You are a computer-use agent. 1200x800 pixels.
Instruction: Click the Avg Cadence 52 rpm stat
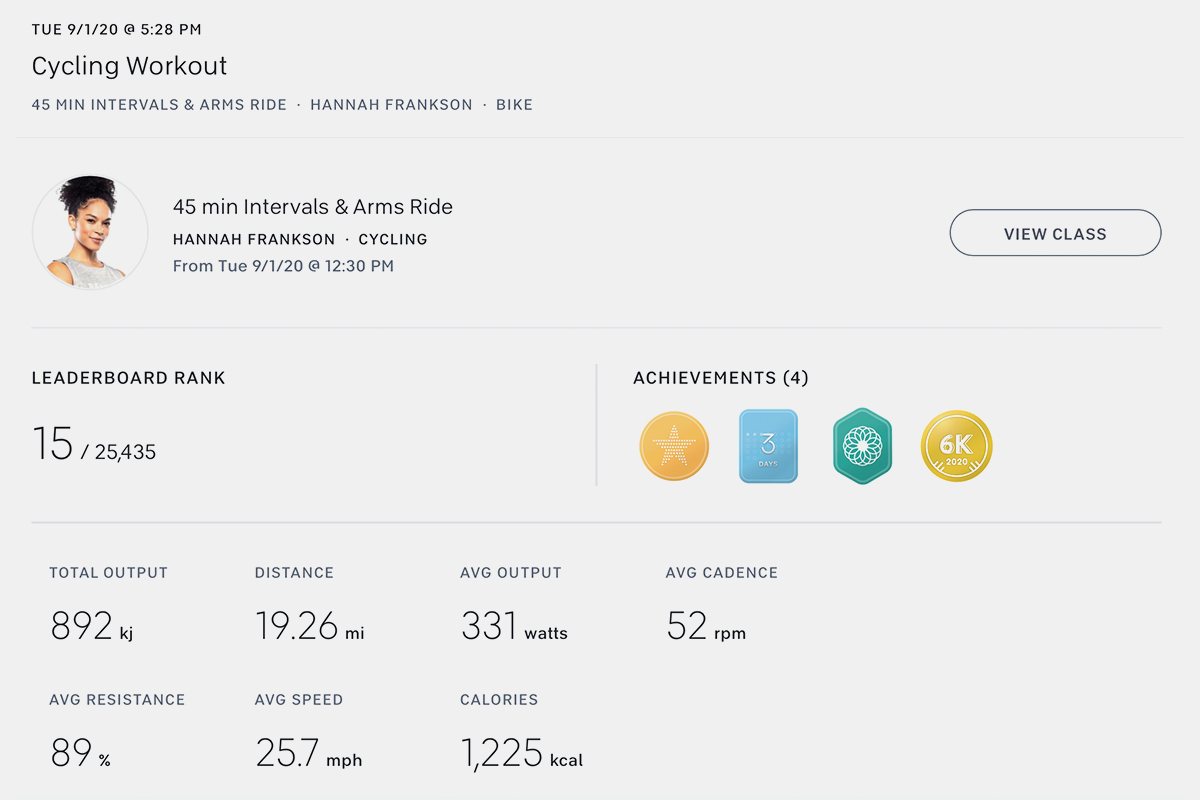point(706,626)
